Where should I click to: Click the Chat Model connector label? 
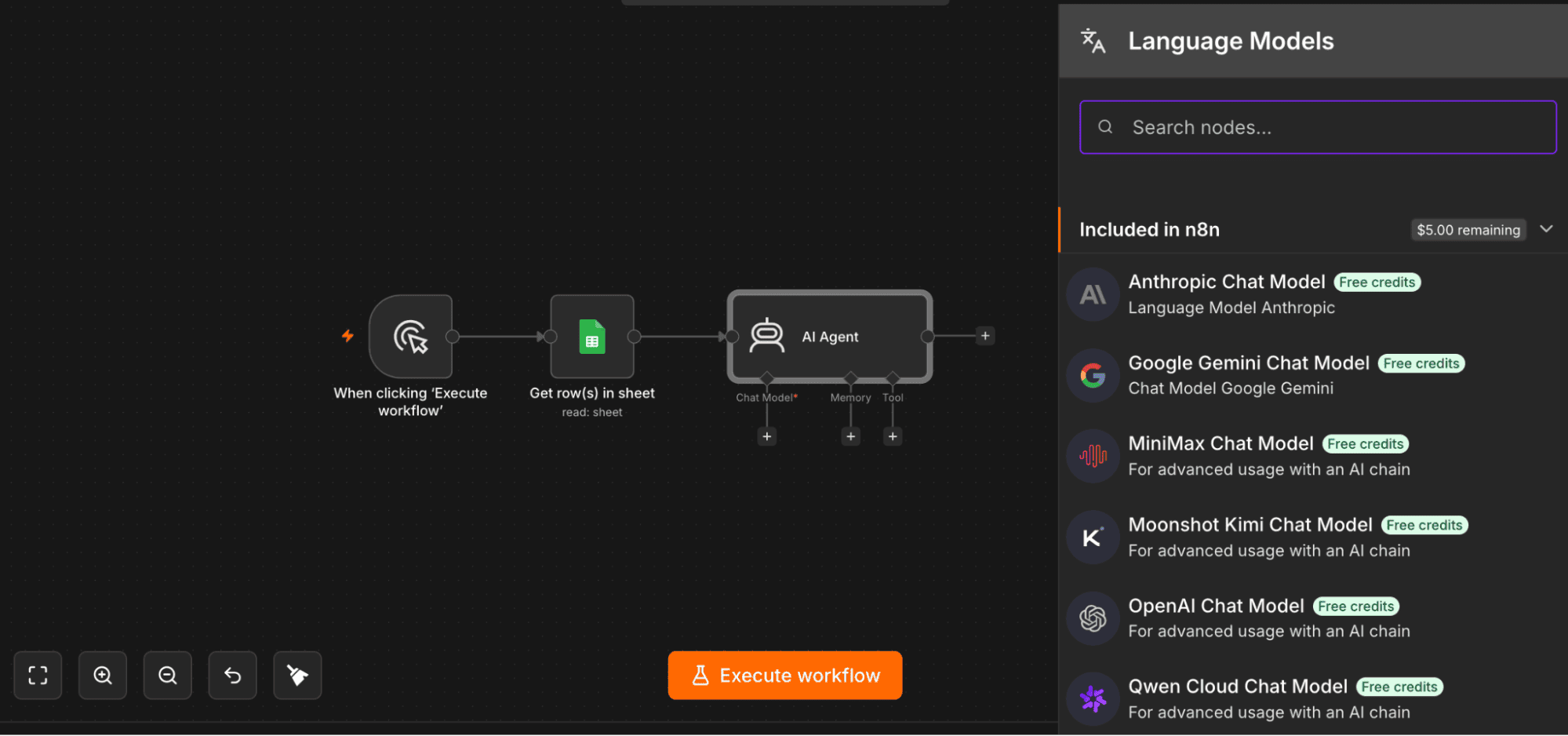(766, 398)
